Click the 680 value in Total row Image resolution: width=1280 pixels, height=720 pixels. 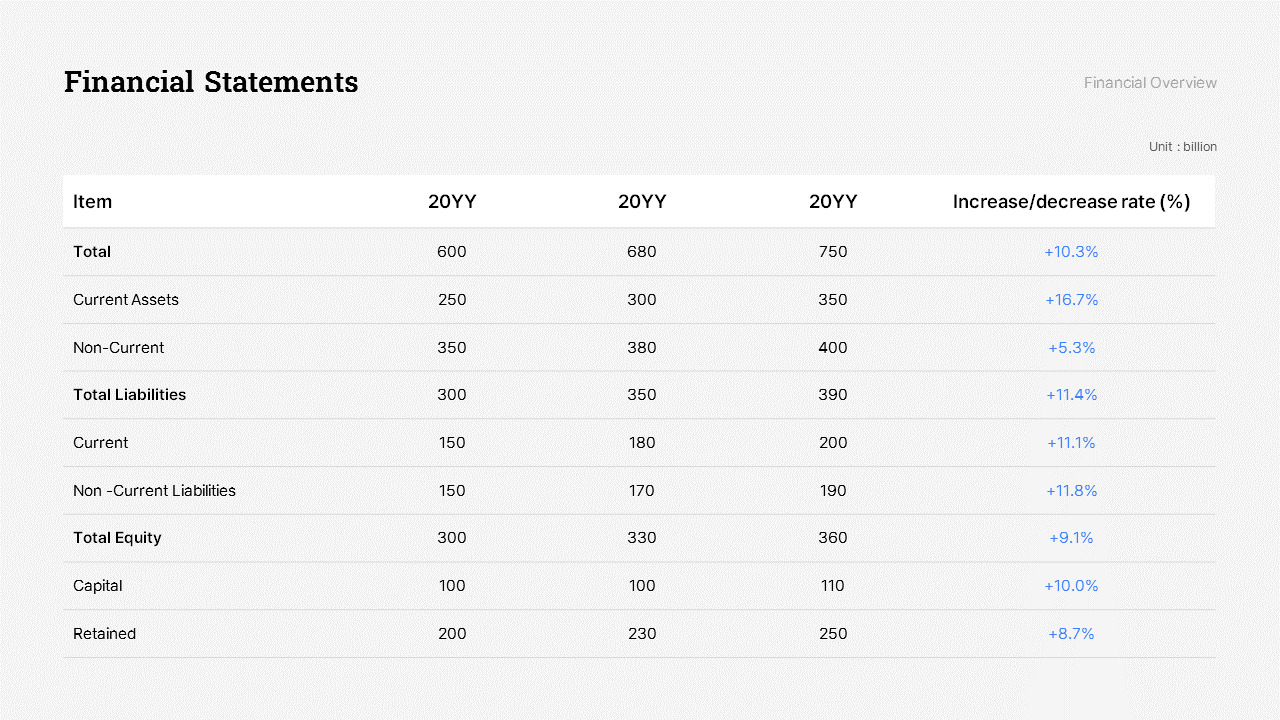pos(642,252)
